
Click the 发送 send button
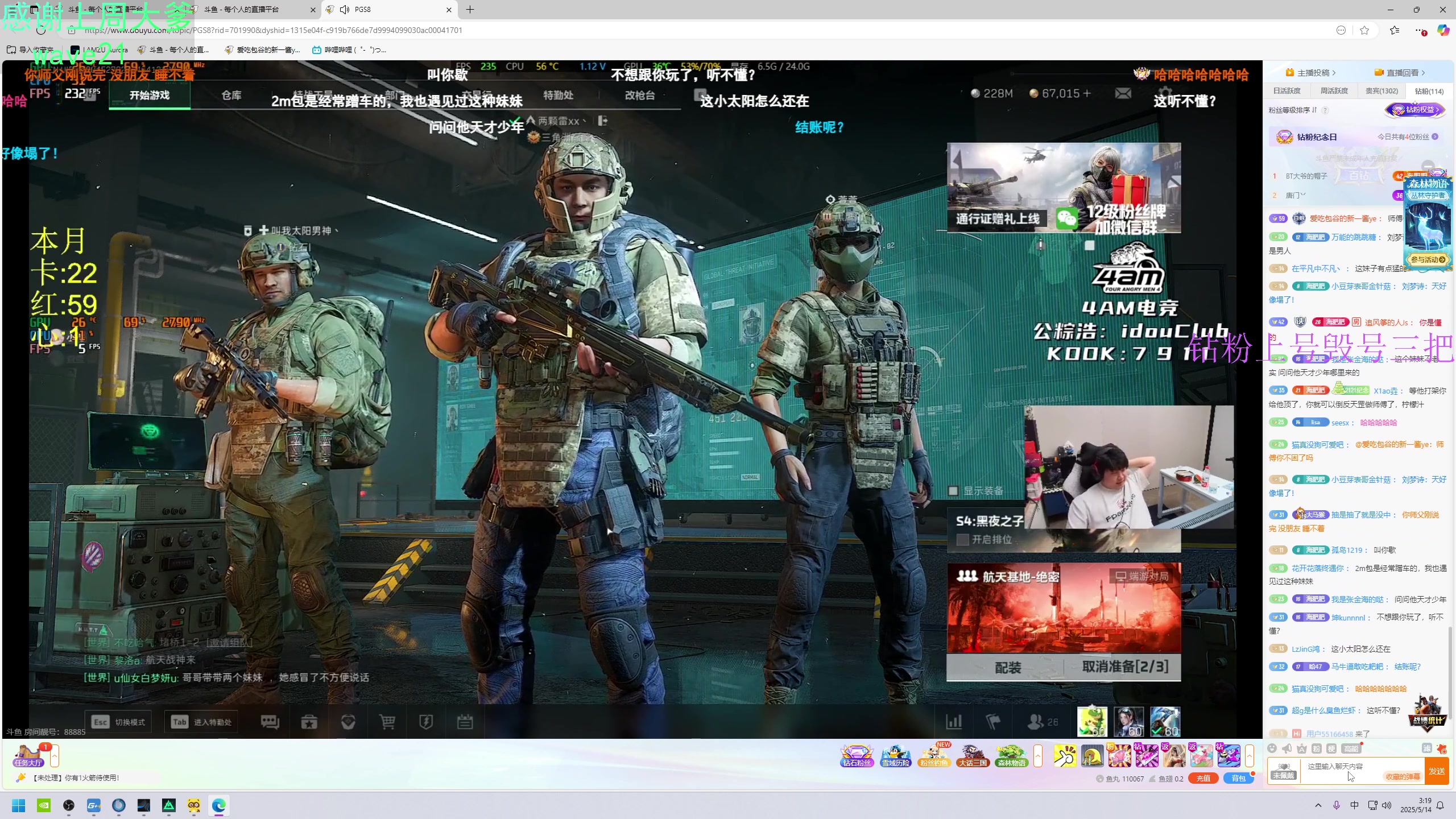click(x=1437, y=771)
